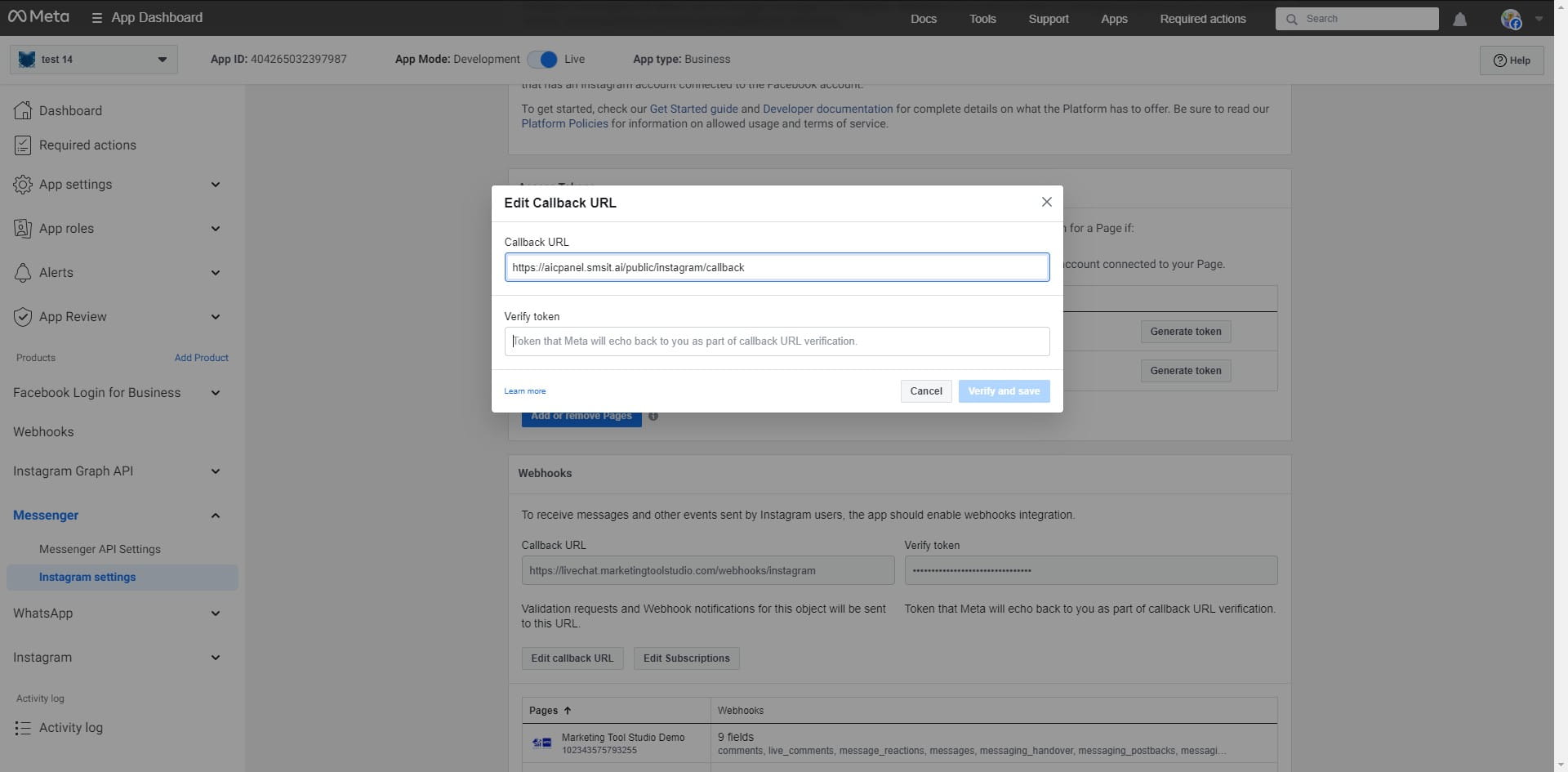Expand Instagram Graph API section
1568x772 pixels.
215,471
